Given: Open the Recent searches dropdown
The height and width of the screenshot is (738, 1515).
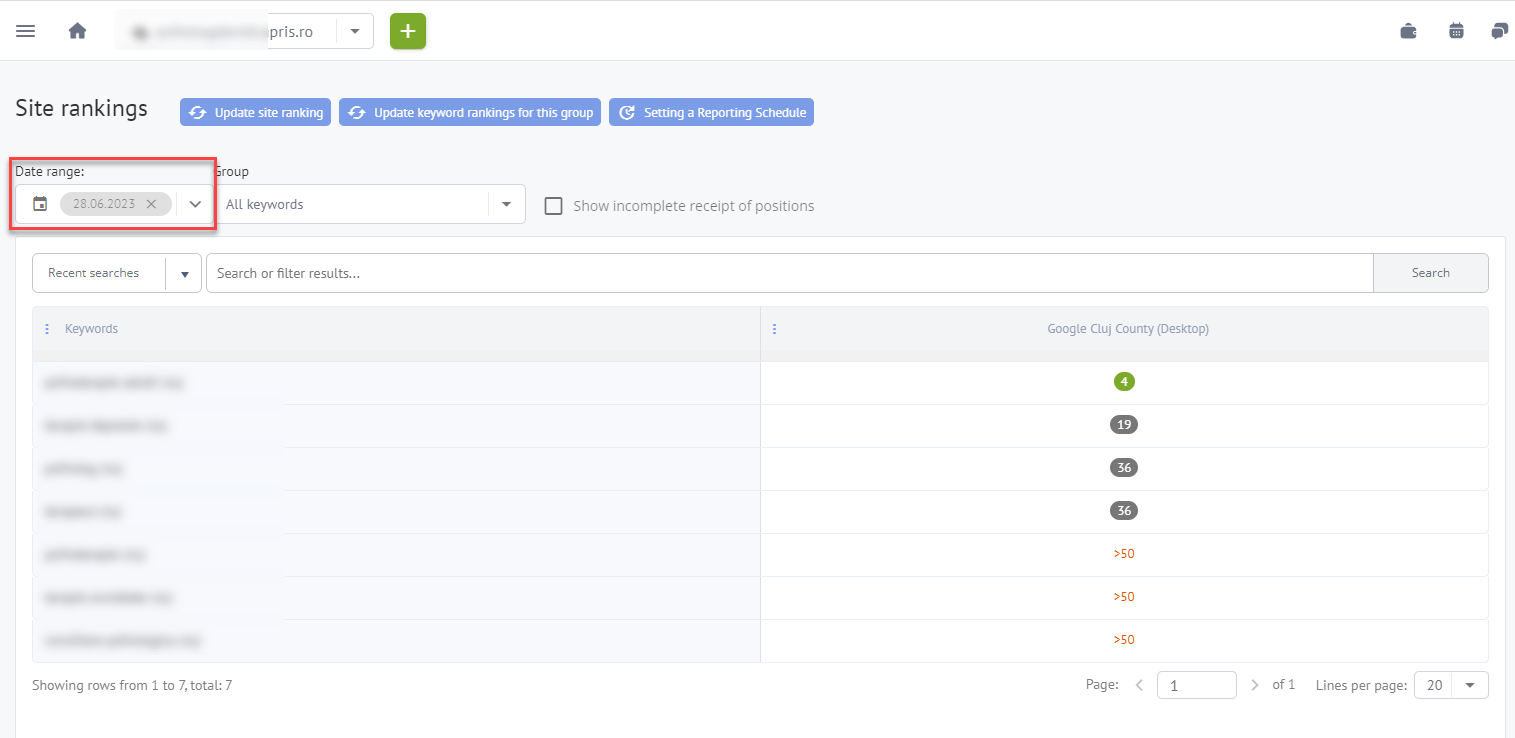Looking at the screenshot, I should (x=184, y=273).
